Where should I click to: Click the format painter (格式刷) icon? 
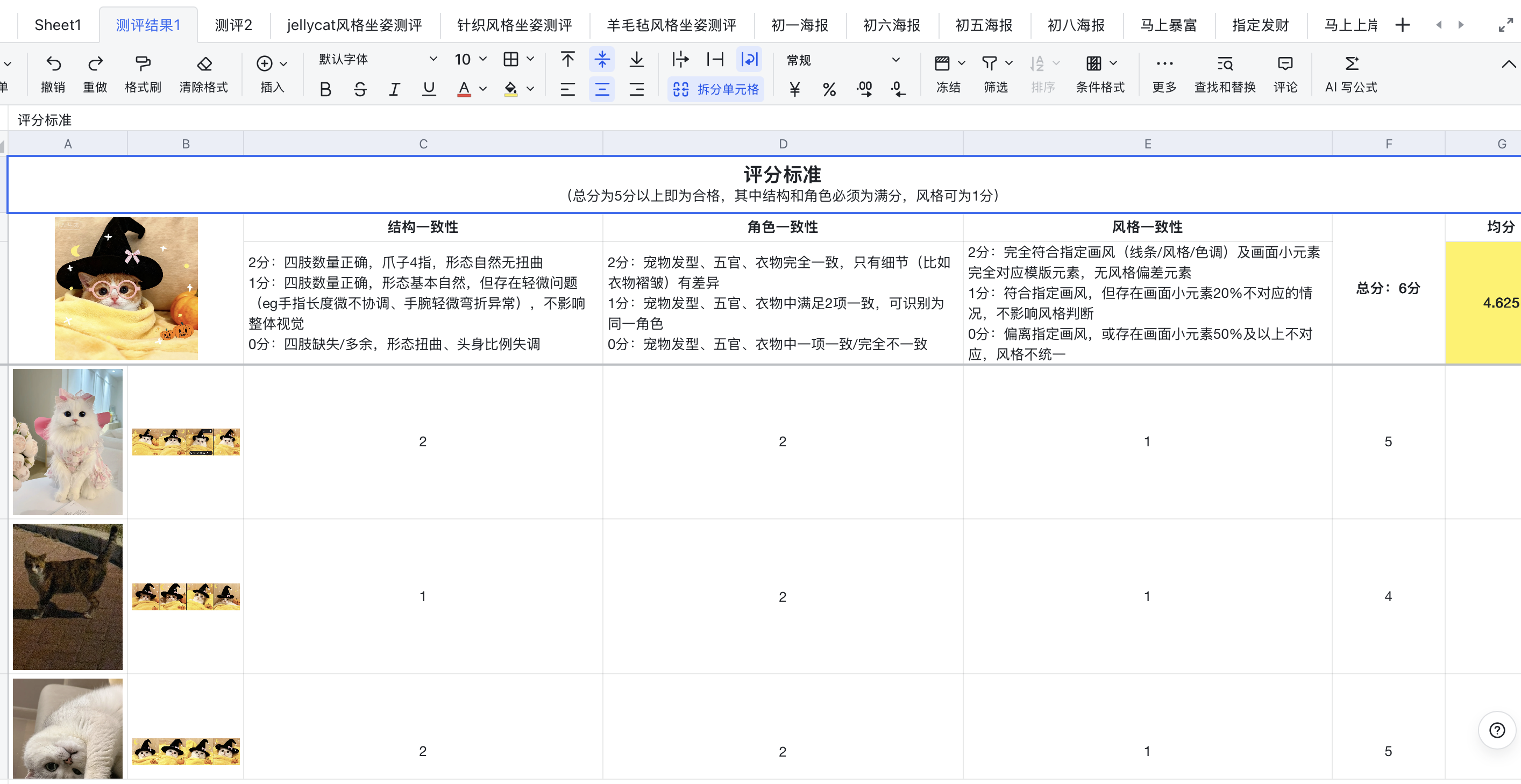tap(143, 64)
